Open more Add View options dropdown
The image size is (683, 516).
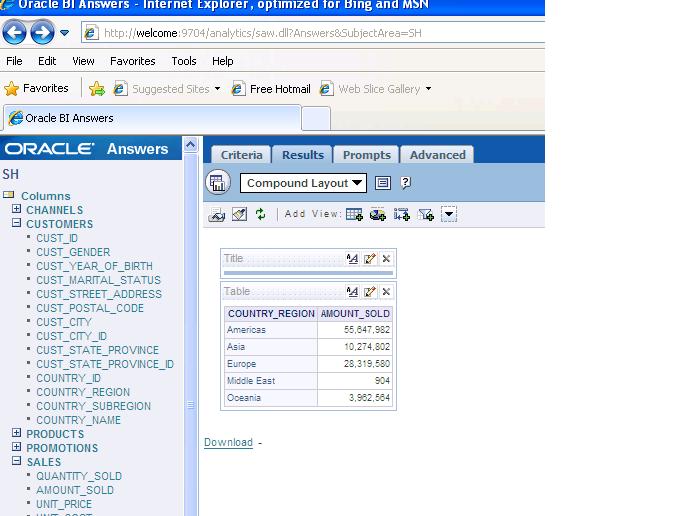coord(449,214)
